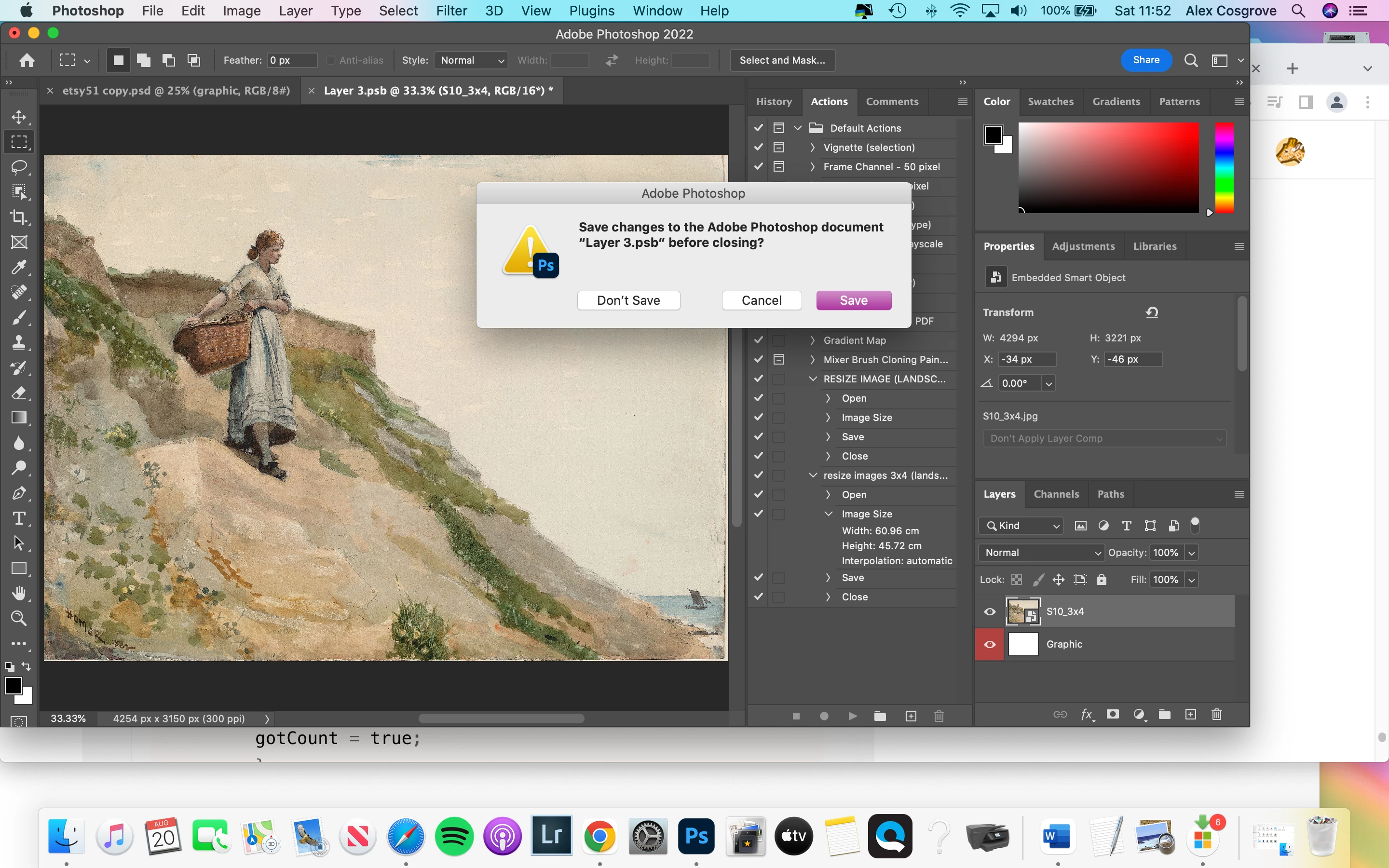
Task: Click the vertical hue spectrum slider
Action: point(1224,168)
